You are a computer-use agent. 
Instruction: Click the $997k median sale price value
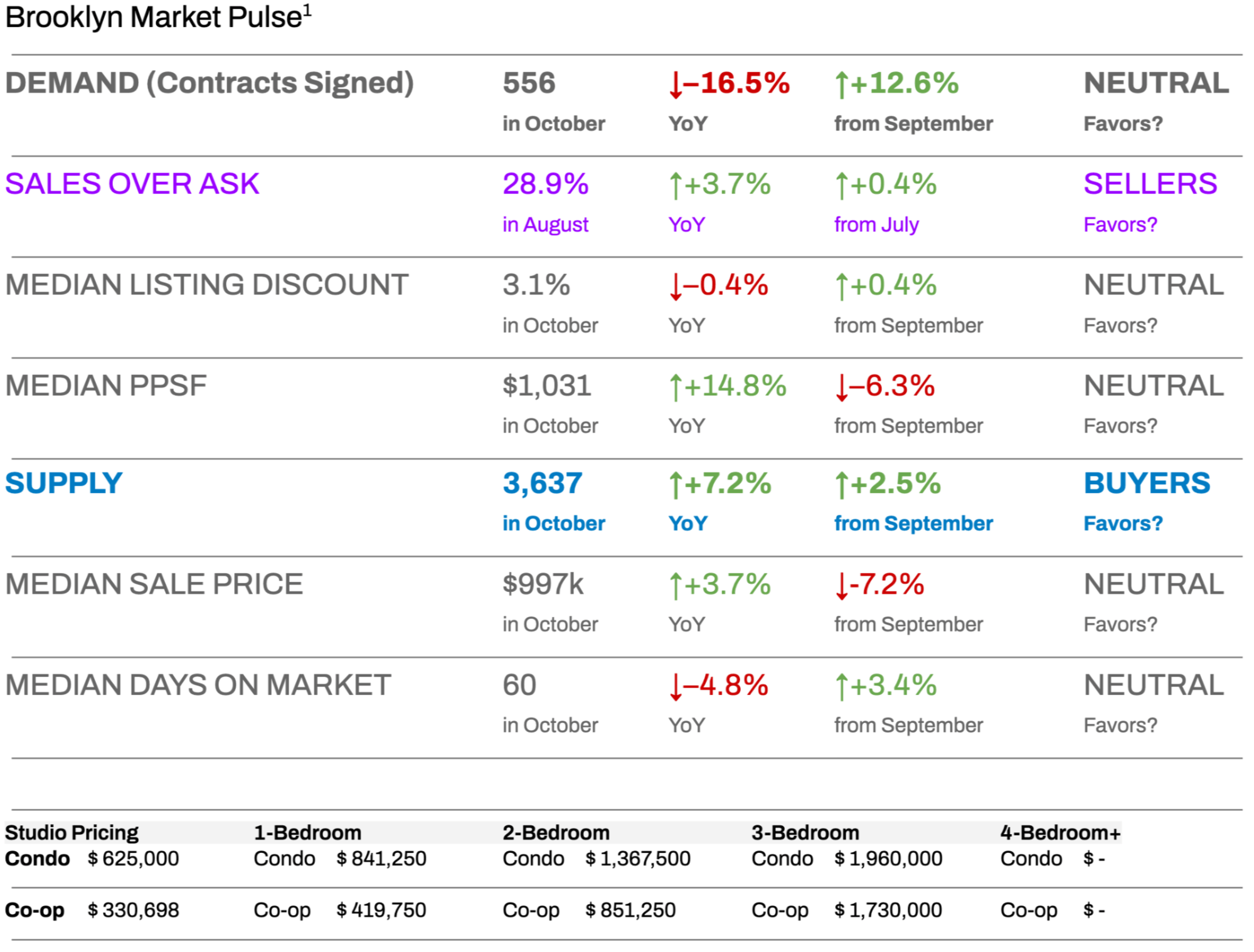543,584
